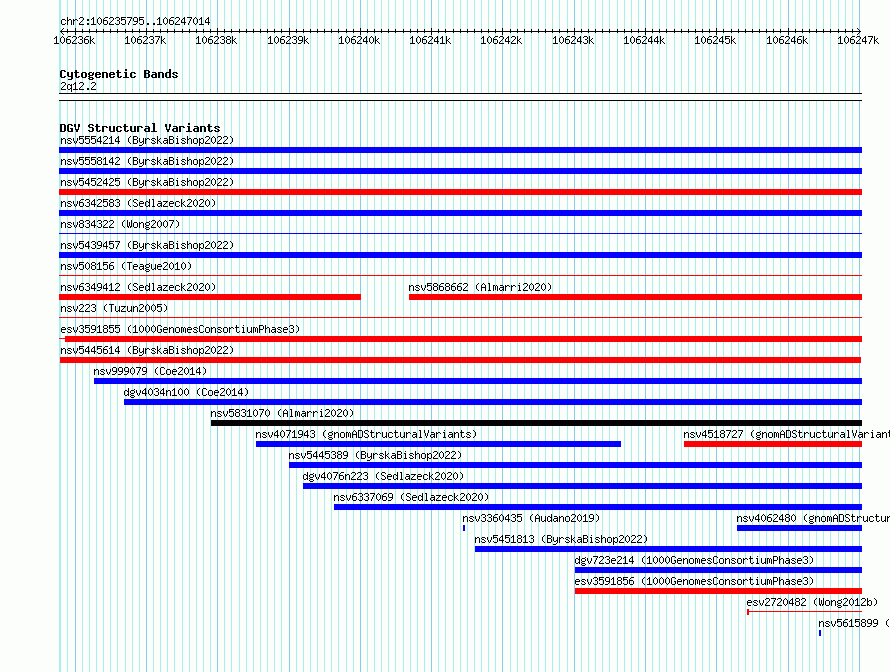Click the red nsv6349412 variant bar
Viewport: 890px width, 672px height.
[x=210, y=297]
